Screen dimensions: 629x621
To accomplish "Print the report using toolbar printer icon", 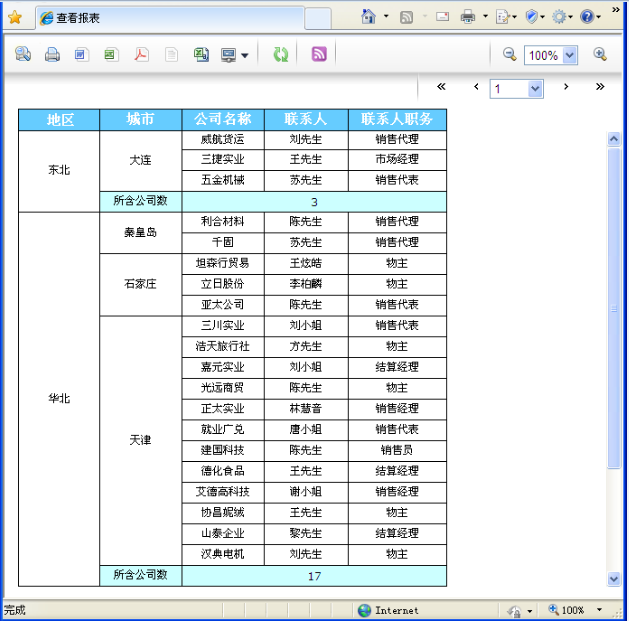I will (x=52, y=54).
